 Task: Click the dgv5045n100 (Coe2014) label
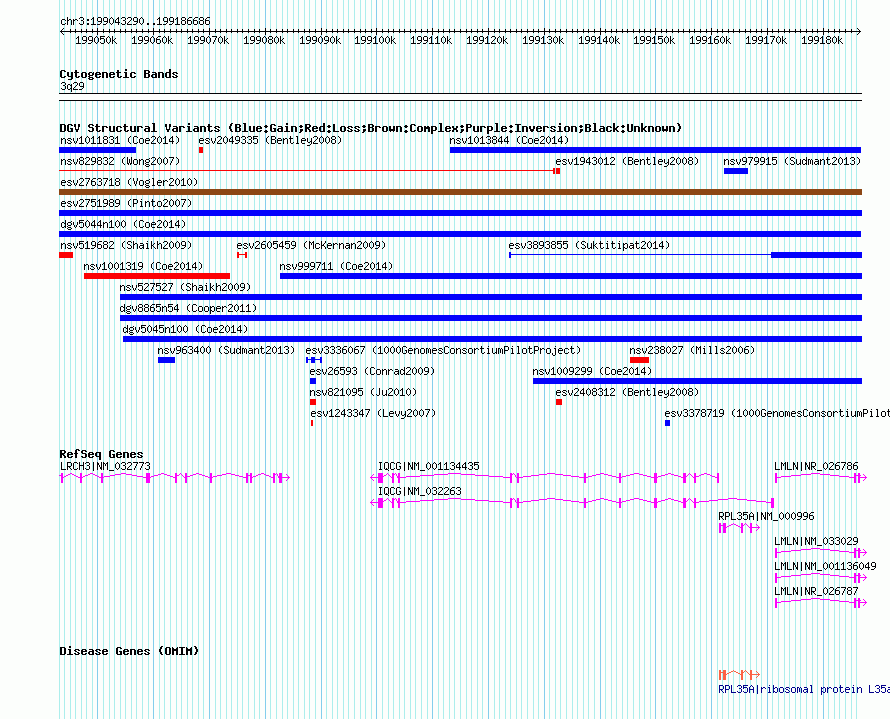(185, 329)
